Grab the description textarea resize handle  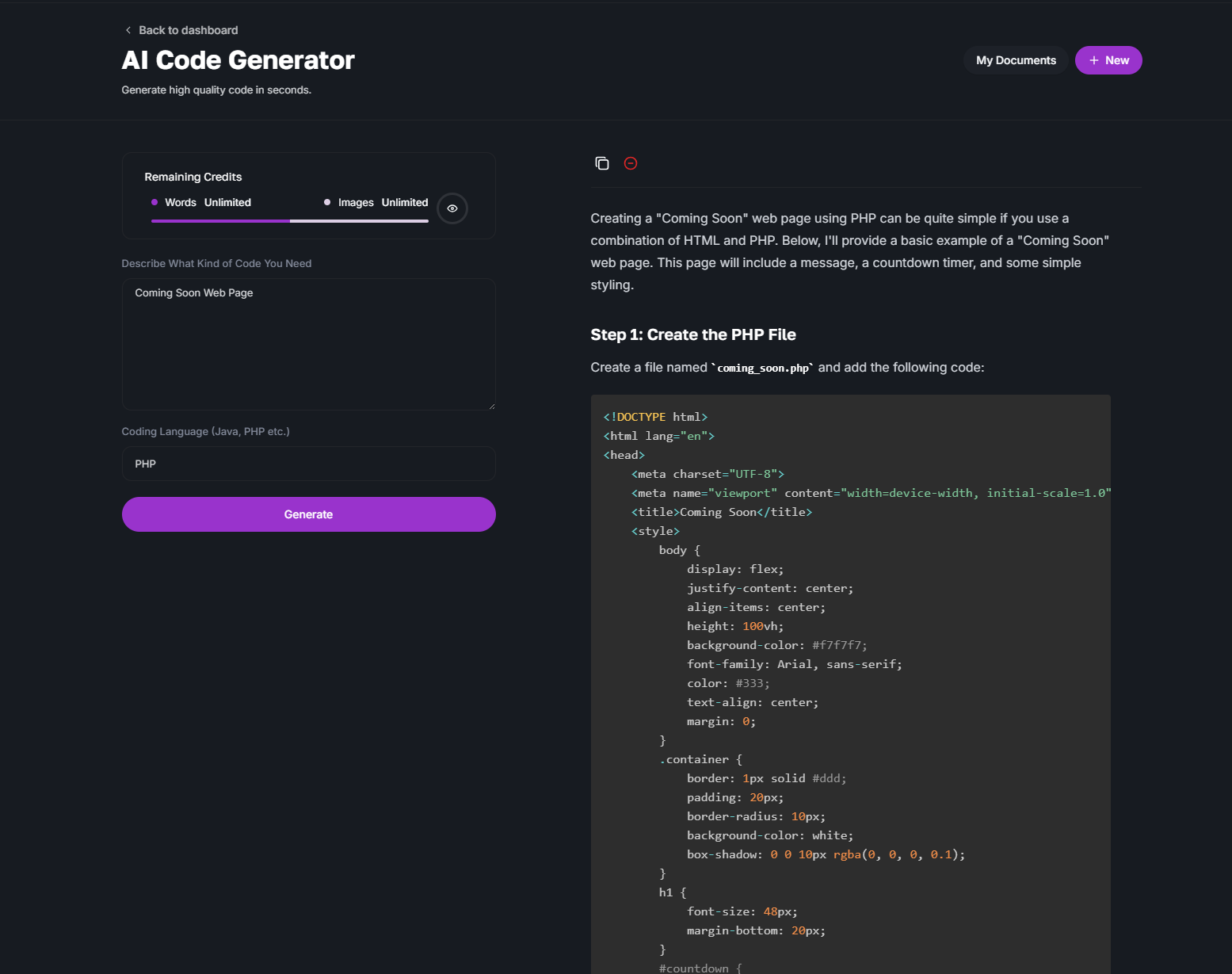(x=491, y=406)
